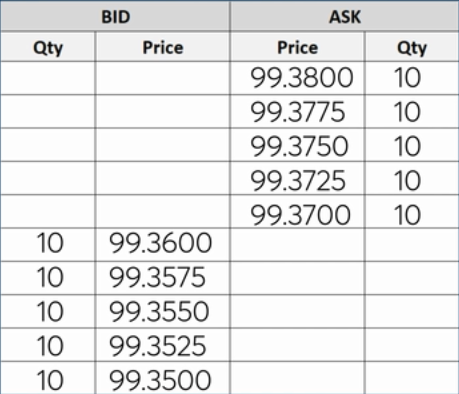Click the ask price 99.3800
The width and height of the screenshot is (459, 394).
coord(302,78)
